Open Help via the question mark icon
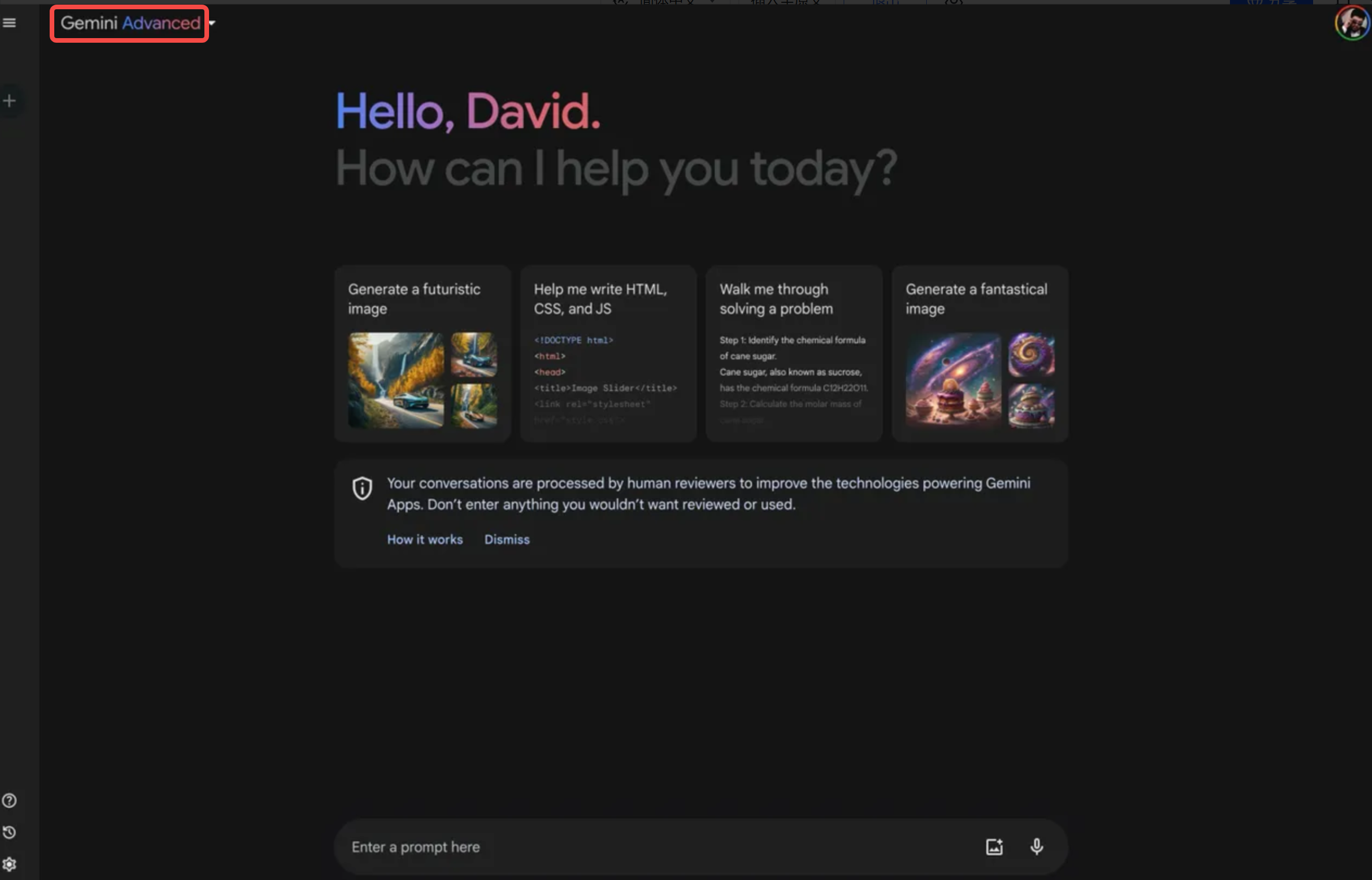The image size is (1372, 880). [x=9, y=800]
